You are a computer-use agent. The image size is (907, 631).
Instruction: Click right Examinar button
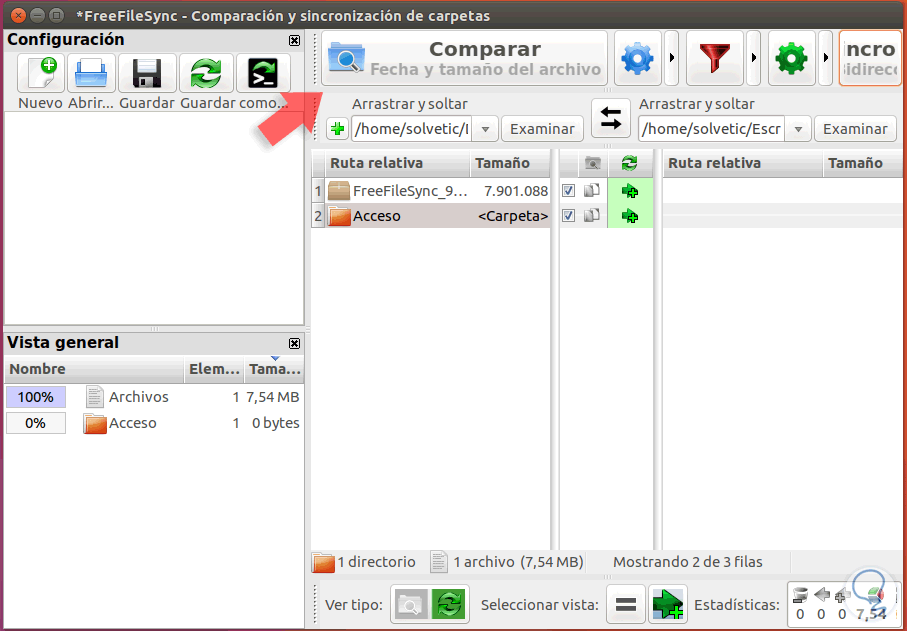855,128
